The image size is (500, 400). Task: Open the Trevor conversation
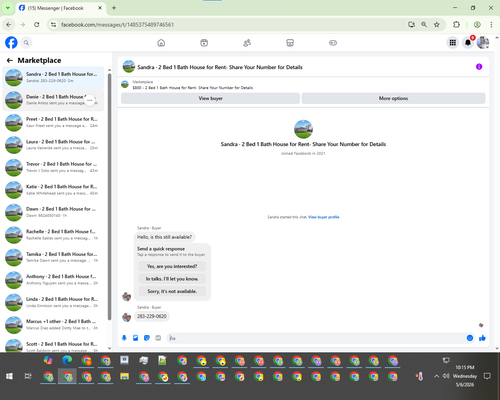(x=53, y=167)
